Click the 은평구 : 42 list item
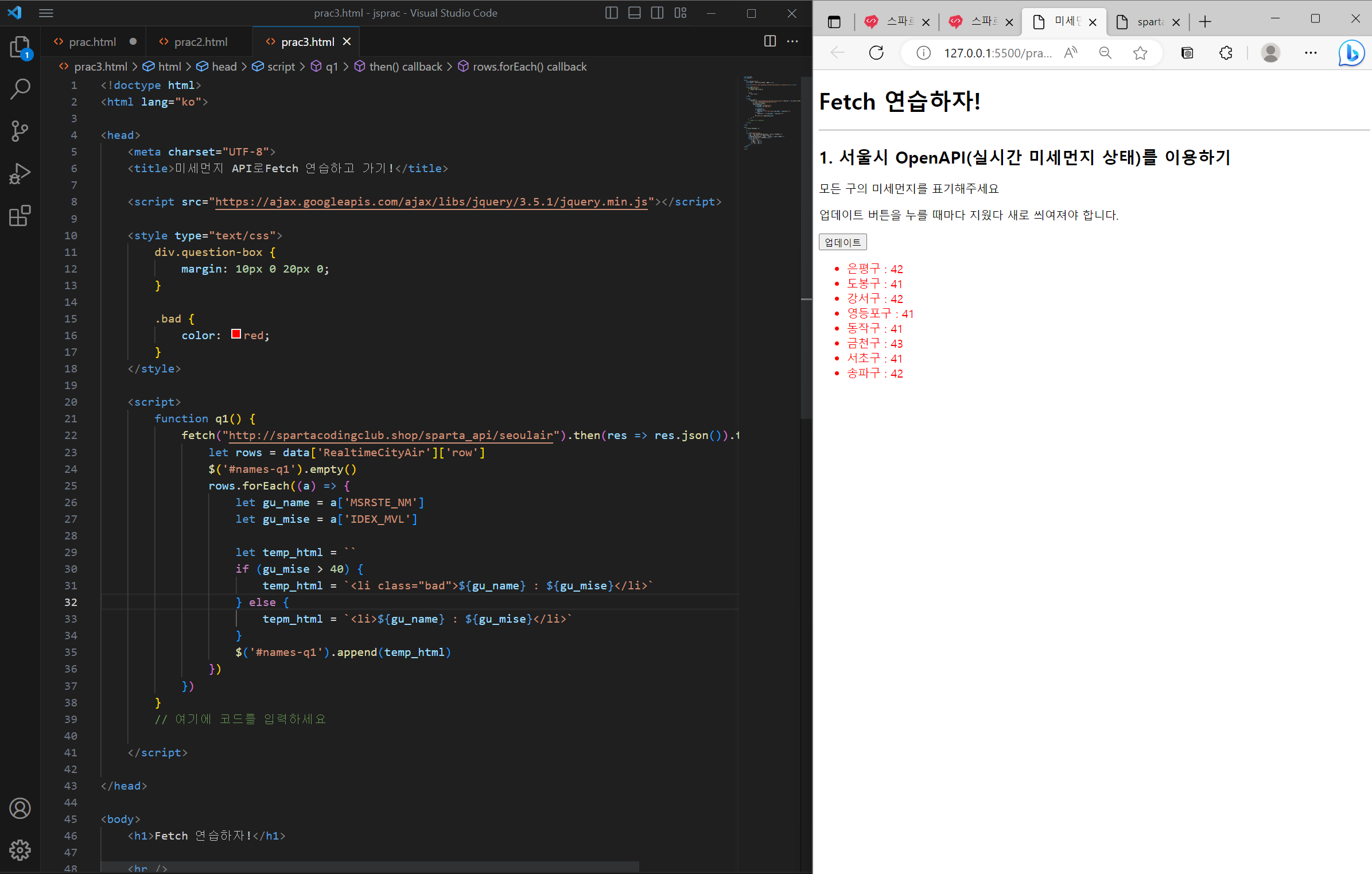 pos(874,269)
